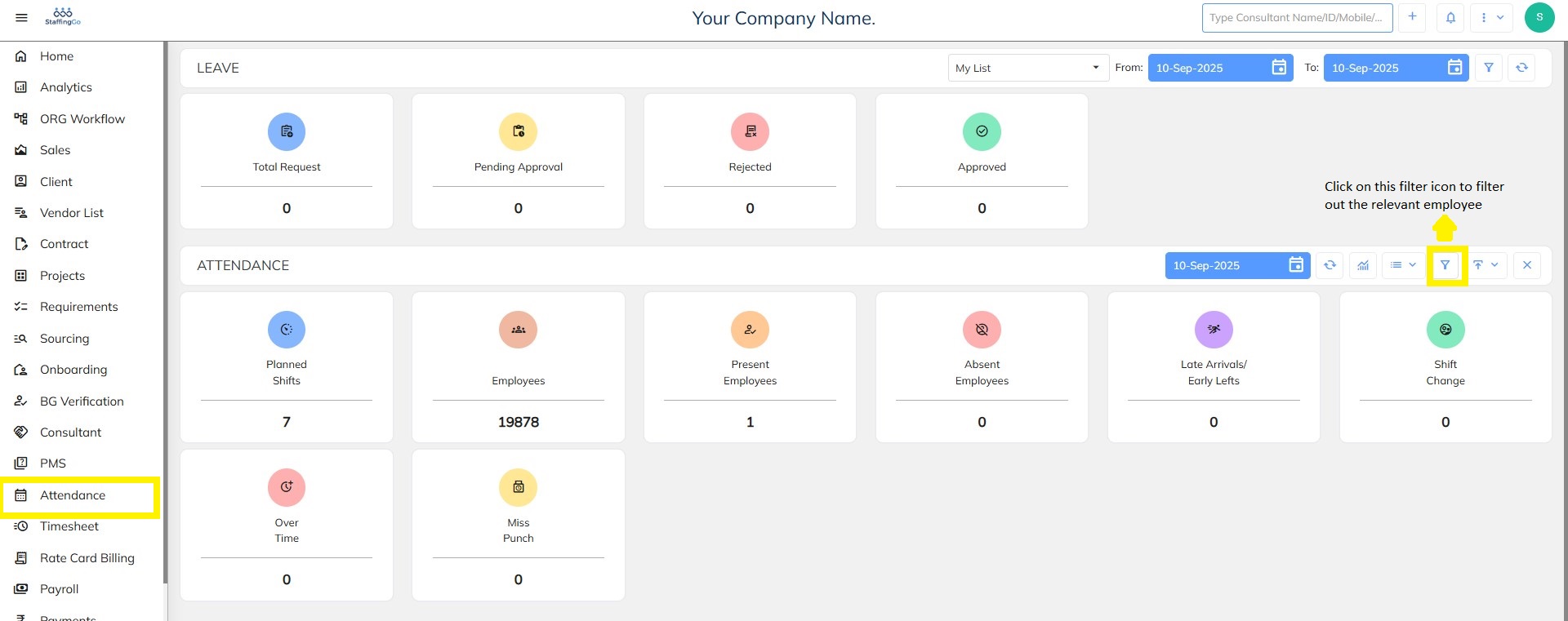Screen dimensions: 1568x621
Task: Click the Planned Shifts card
Action: pos(287,367)
